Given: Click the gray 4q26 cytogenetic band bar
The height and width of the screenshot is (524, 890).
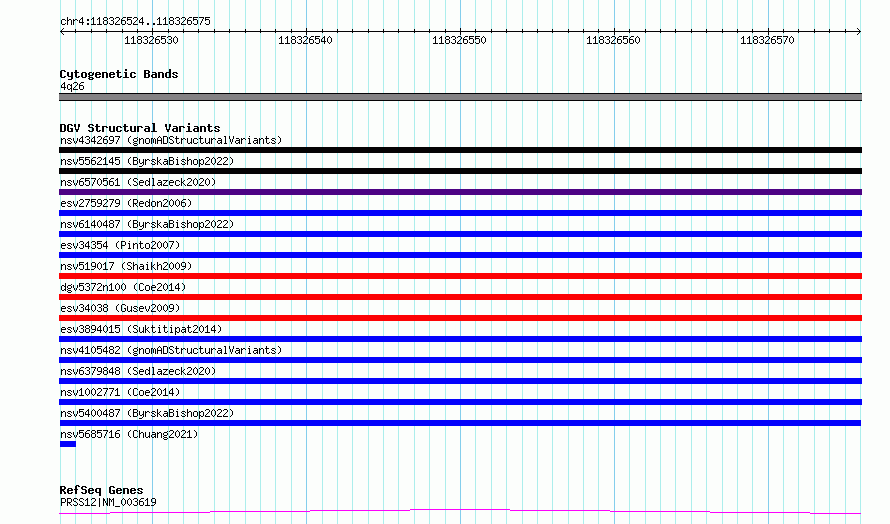Looking at the screenshot, I should pos(460,97).
